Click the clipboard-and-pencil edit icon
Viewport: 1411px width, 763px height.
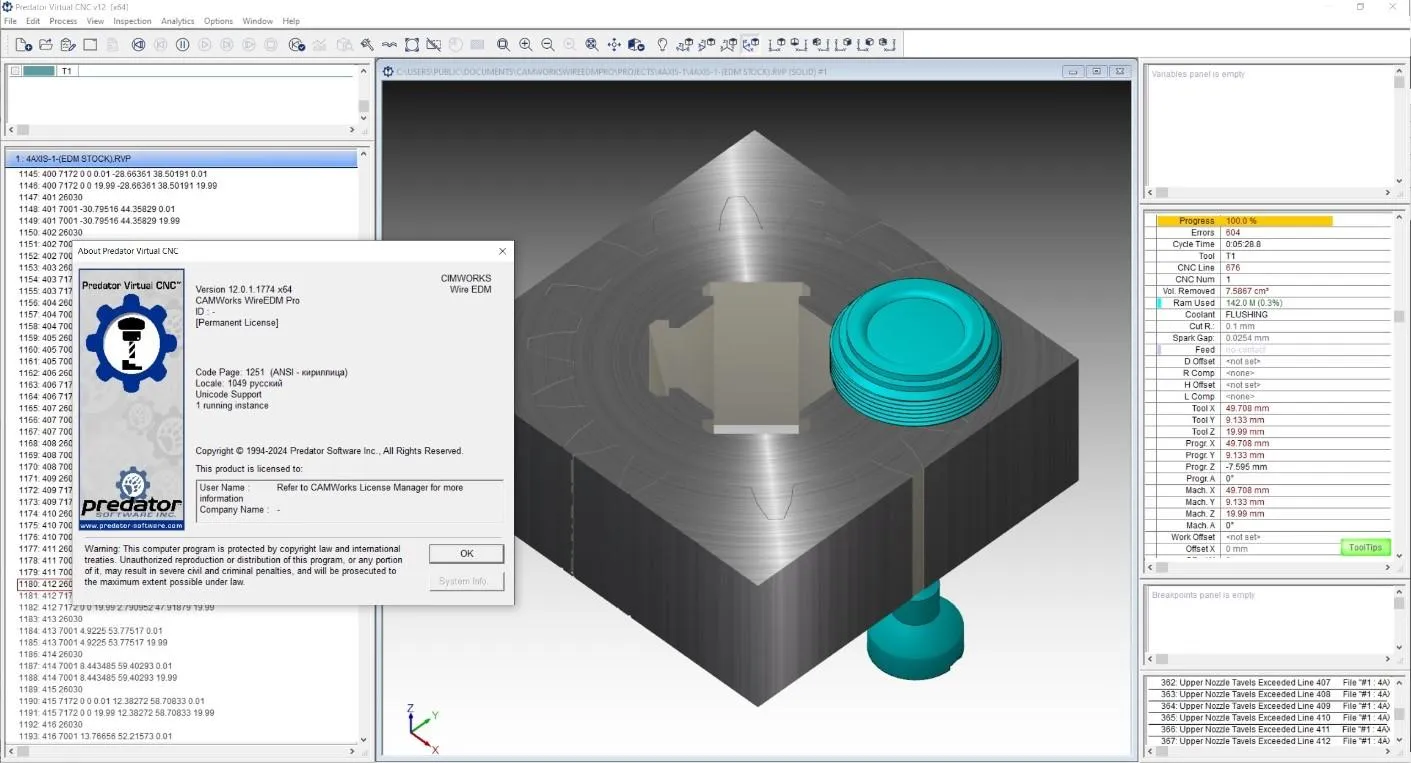click(68, 45)
